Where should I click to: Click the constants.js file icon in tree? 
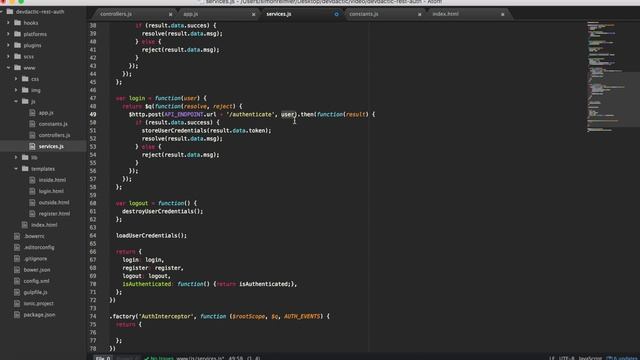[32, 124]
